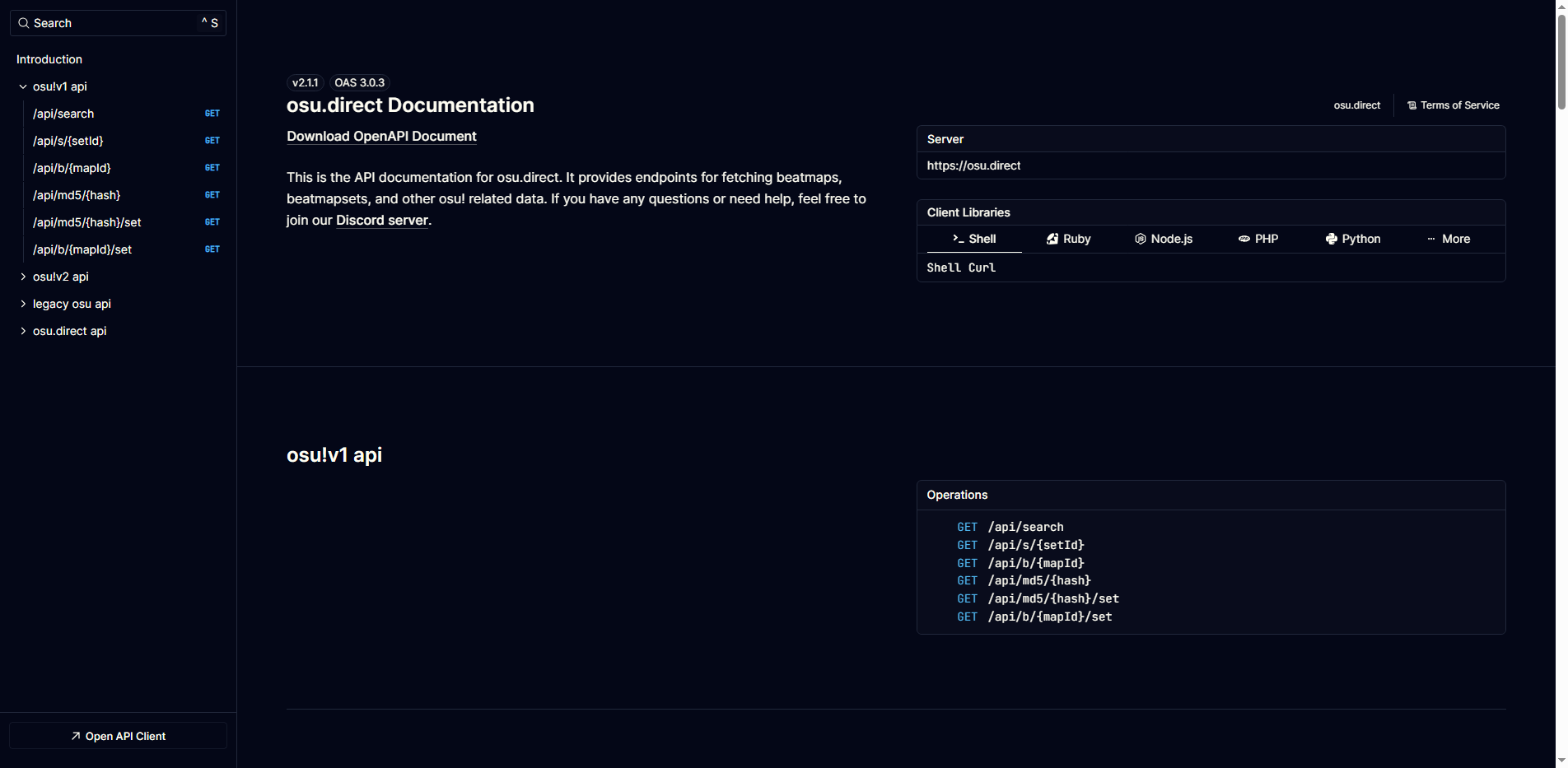Click the Download OpenAPI Document link
The image size is (1568, 768).
381,137
